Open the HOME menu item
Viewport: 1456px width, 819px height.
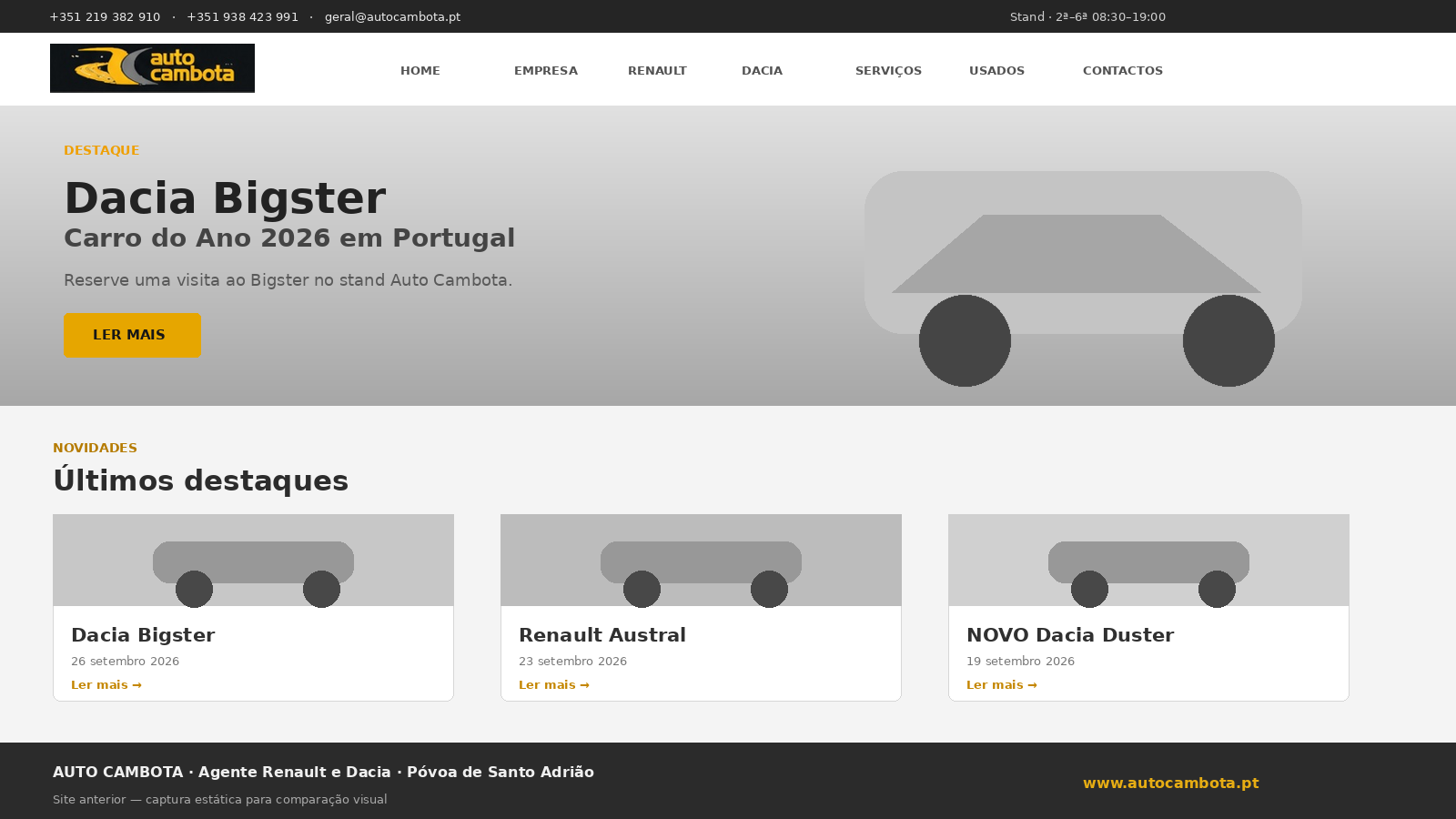(x=420, y=71)
